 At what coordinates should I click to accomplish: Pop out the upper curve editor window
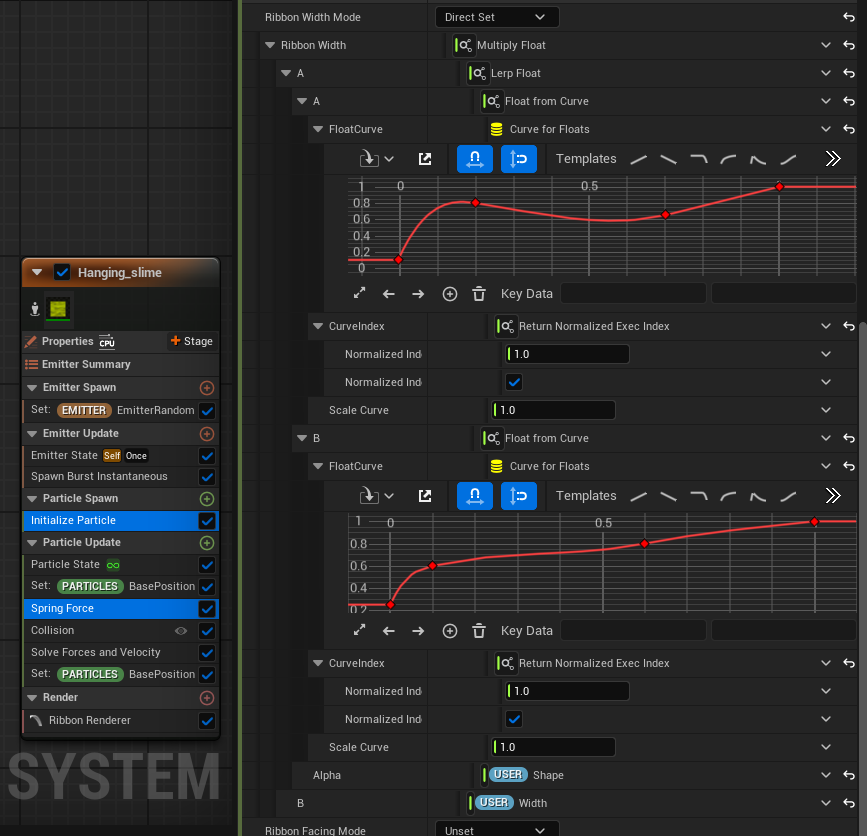pos(425,159)
